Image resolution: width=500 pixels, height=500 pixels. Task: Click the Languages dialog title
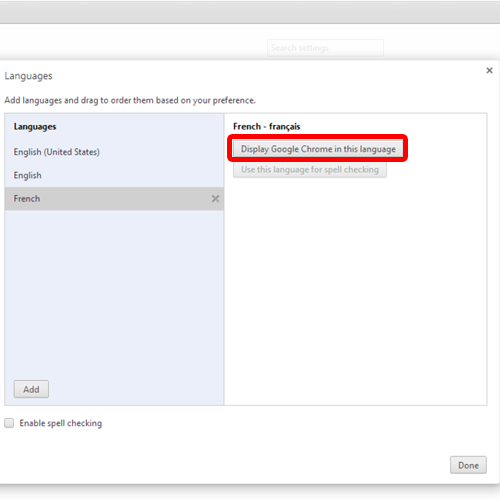28,76
